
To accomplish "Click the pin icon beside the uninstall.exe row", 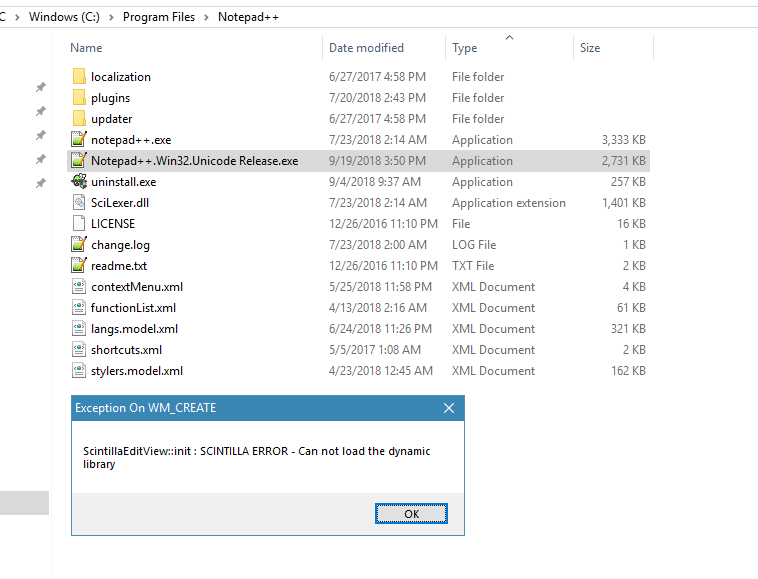I will 41,183.
